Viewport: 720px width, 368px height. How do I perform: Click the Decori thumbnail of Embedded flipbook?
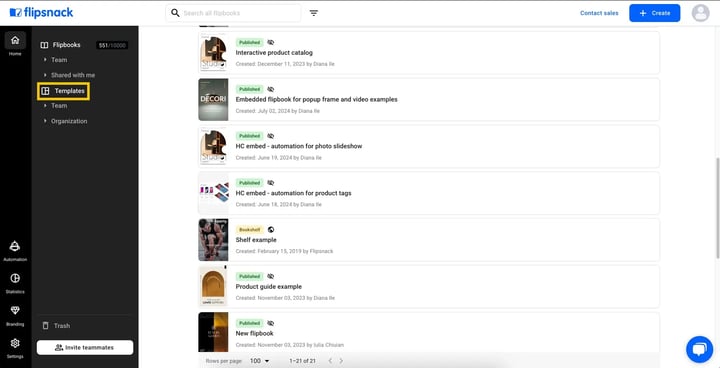click(213, 99)
